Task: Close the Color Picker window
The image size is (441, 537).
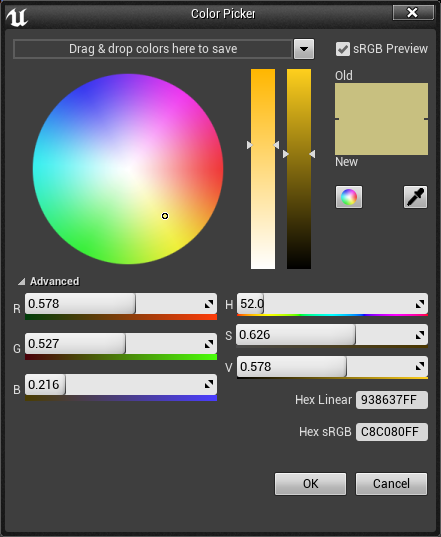Action: coord(413,13)
